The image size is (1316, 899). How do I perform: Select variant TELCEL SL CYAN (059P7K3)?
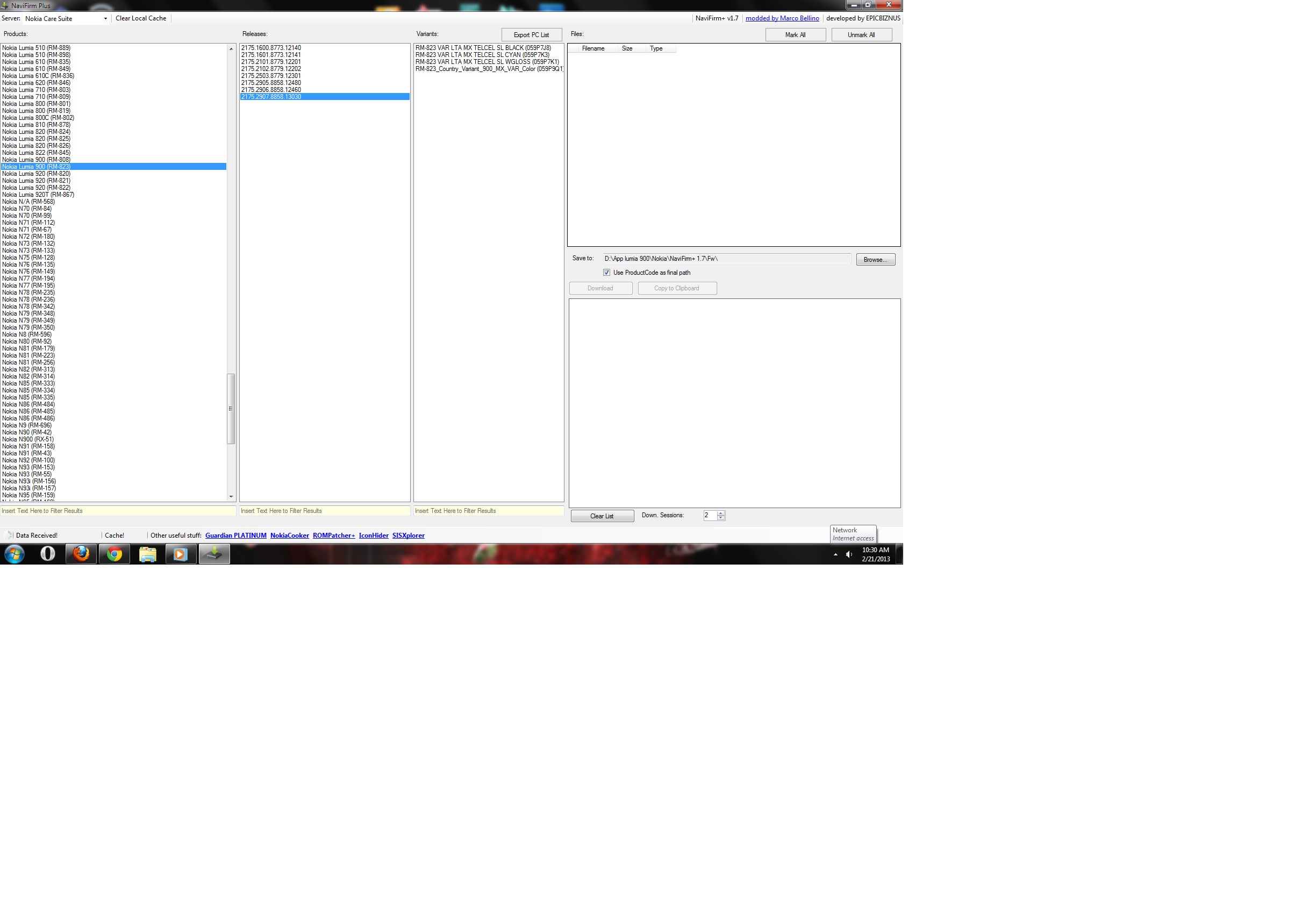point(489,55)
